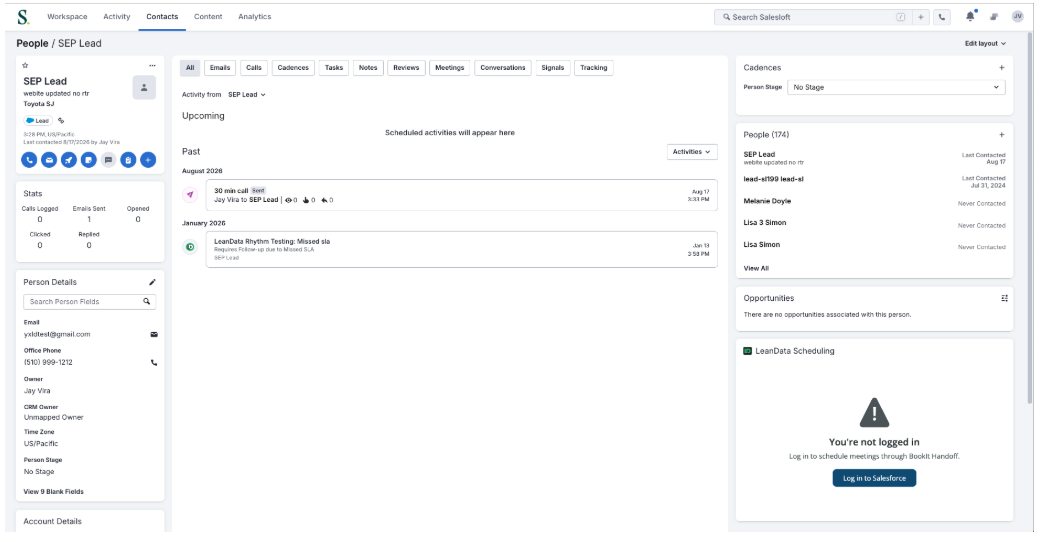Select the Conversations filter tab

click(503, 68)
